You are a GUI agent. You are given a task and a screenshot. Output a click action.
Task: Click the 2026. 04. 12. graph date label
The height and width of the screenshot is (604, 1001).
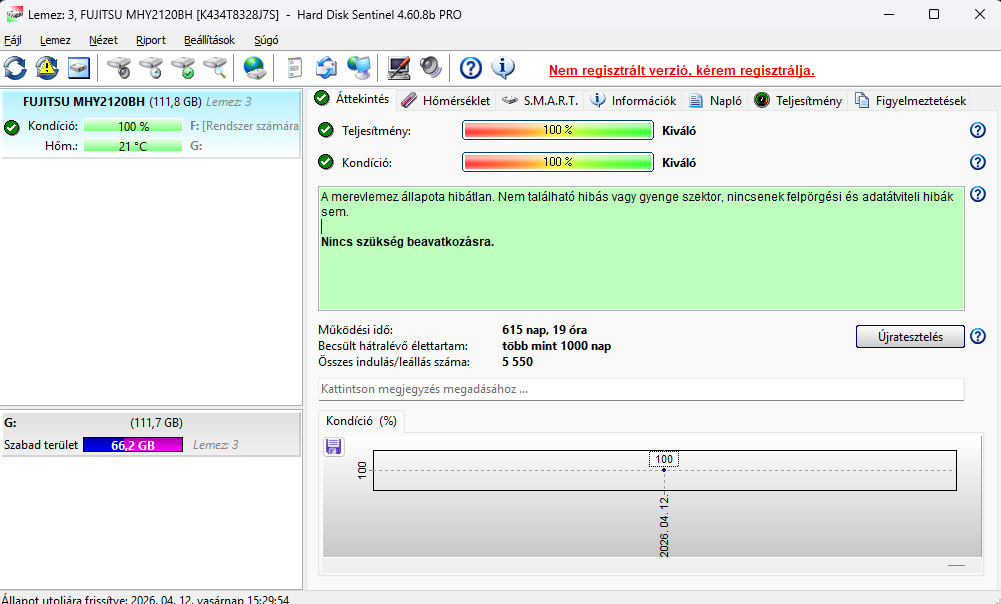coord(664,526)
